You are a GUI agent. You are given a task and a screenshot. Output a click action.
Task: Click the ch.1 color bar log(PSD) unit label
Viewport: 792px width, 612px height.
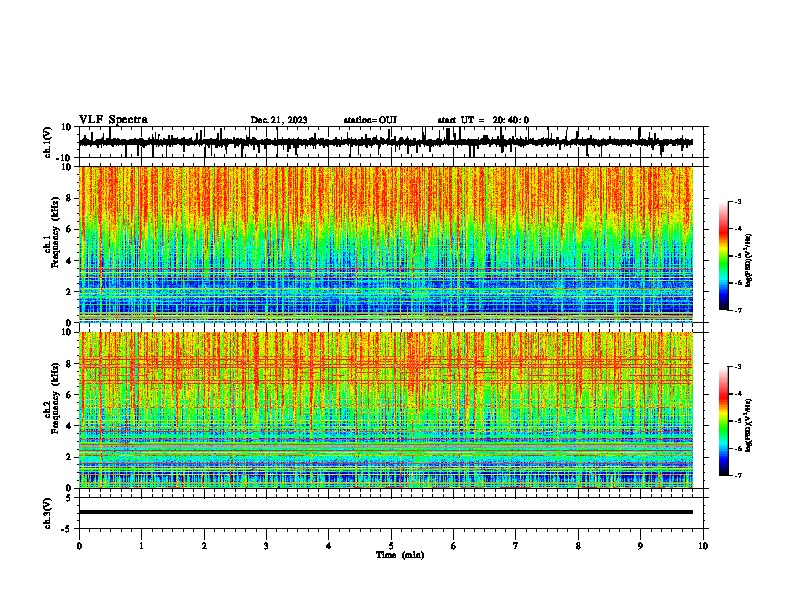(749, 260)
